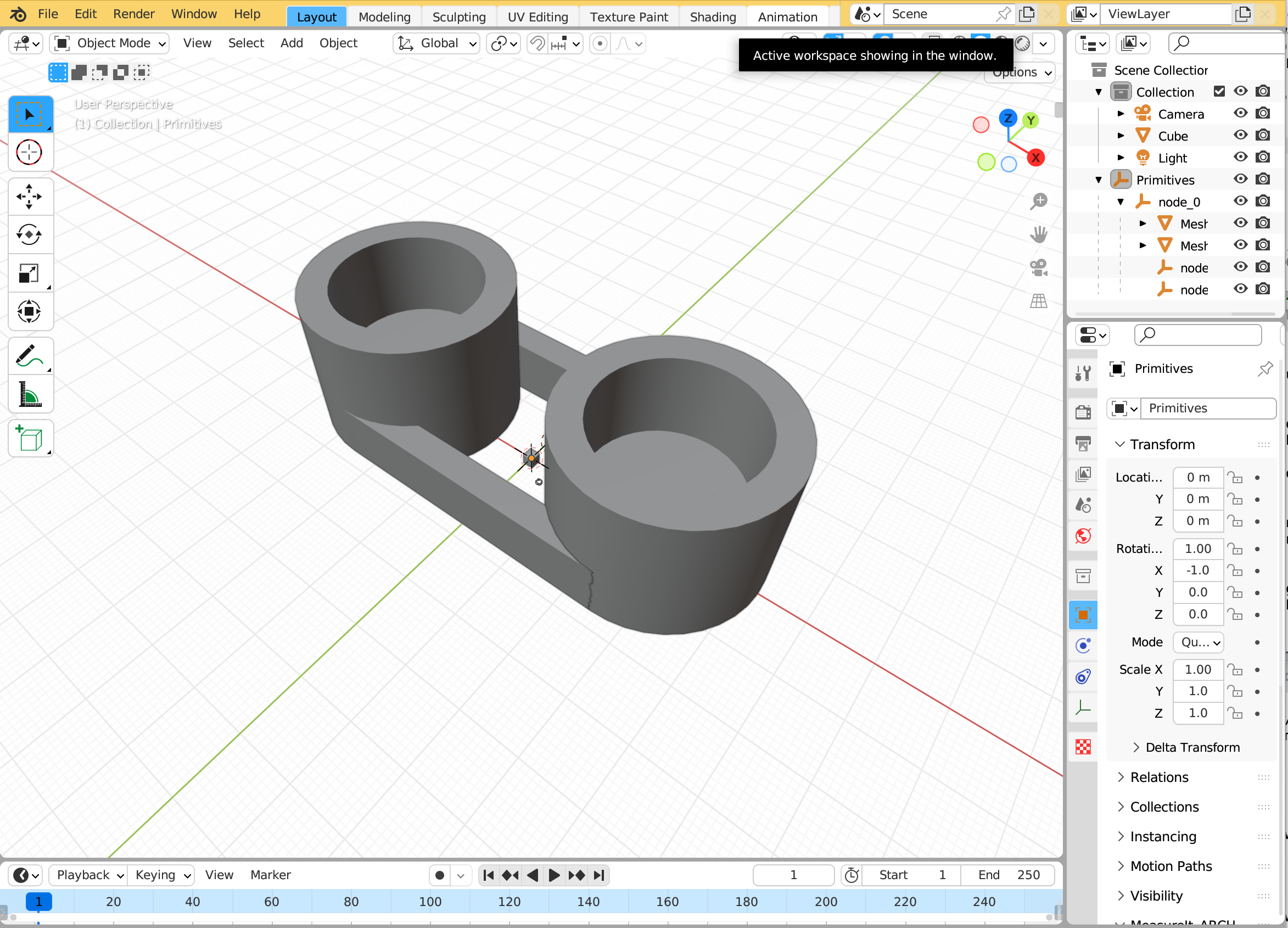Select the Move tool in toolbar

(30, 197)
